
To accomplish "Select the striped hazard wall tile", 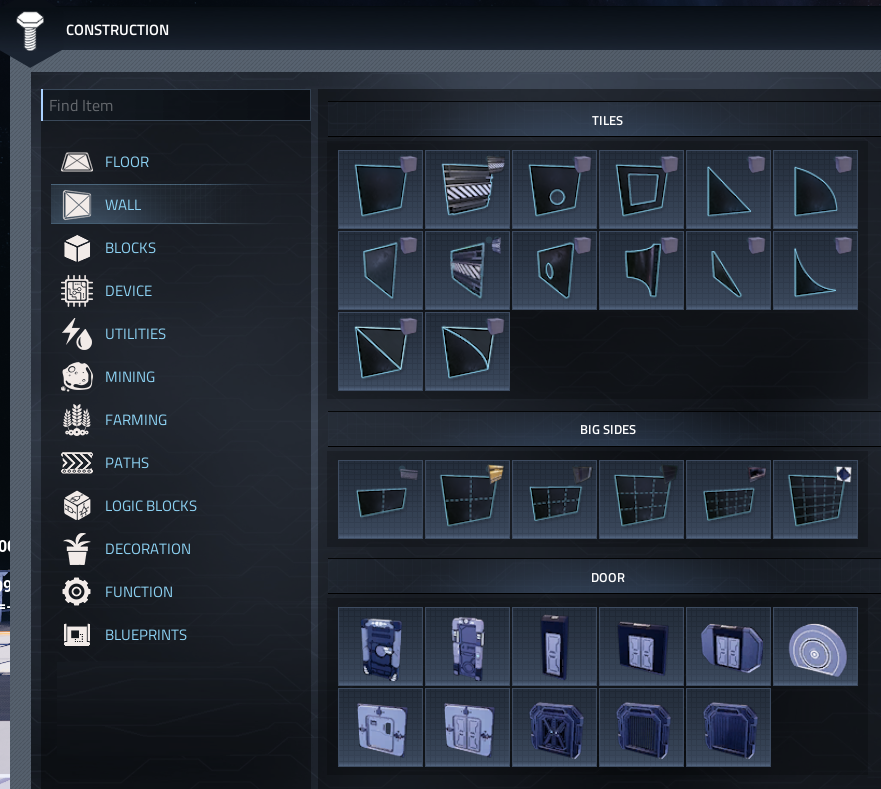I will 467,189.
